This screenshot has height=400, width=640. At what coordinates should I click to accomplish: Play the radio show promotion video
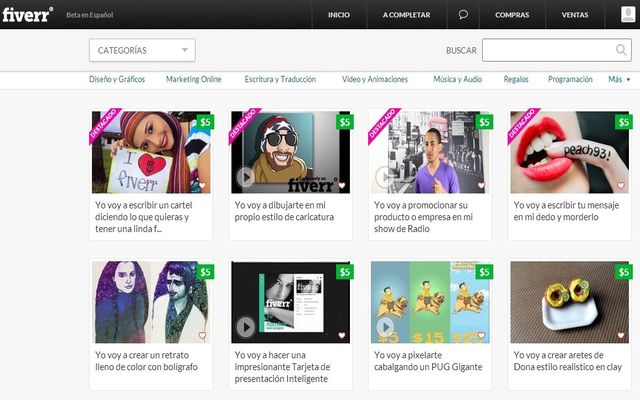click(385, 178)
